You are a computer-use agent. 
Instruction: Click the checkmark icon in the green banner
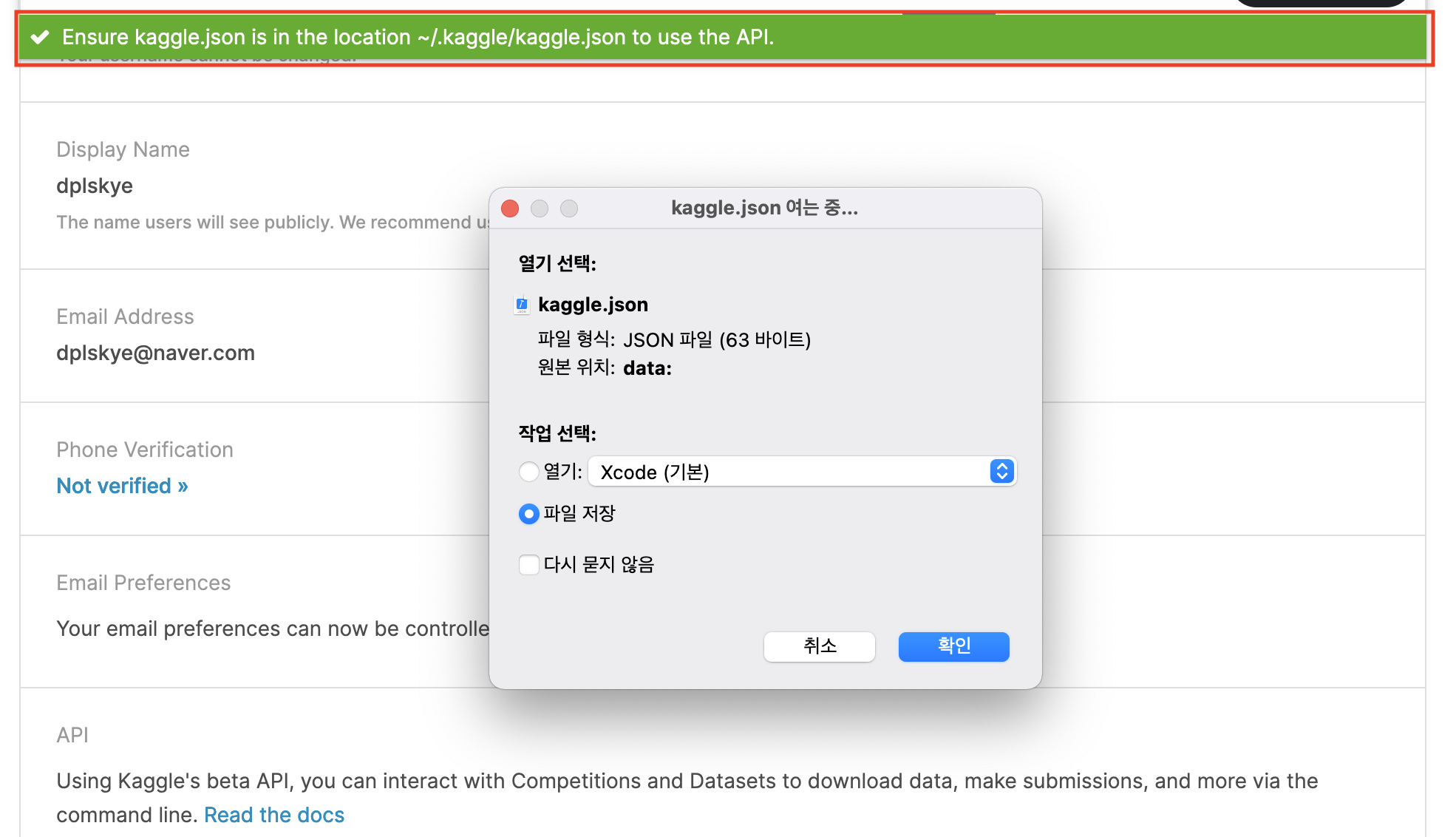pyautogui.click(x=40, y=36)
